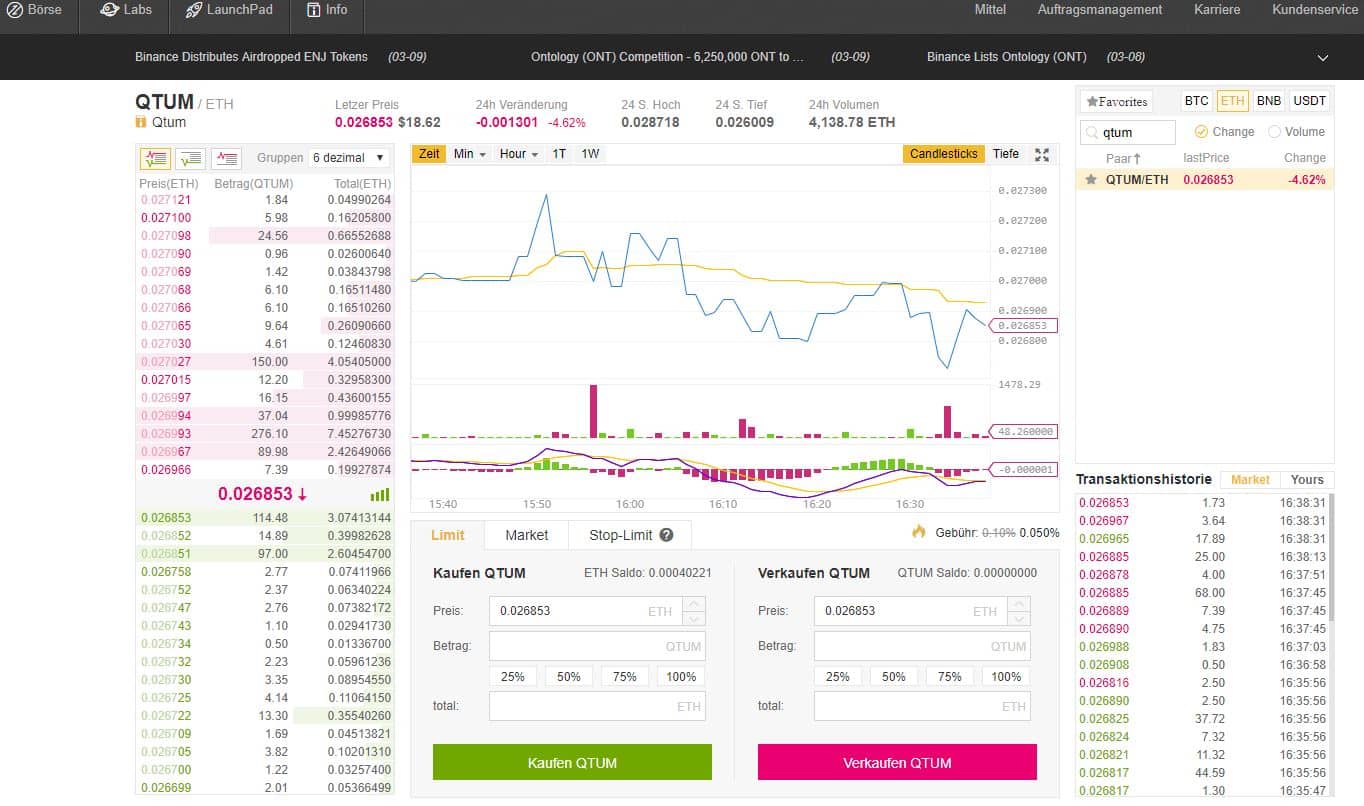Viewport: 1364px width, 806px height.
Task: Choose 50% amount in the buy panel
Action: pos(569,677)
